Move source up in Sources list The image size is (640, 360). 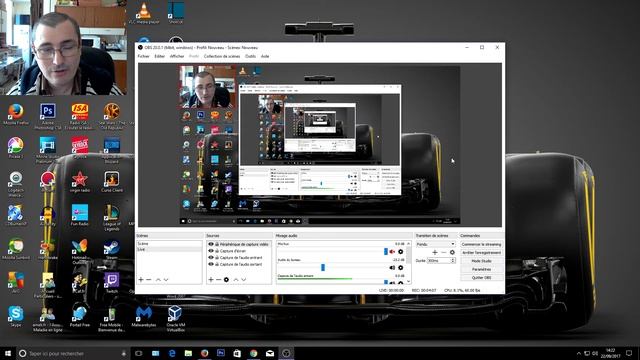coord(236,280)
